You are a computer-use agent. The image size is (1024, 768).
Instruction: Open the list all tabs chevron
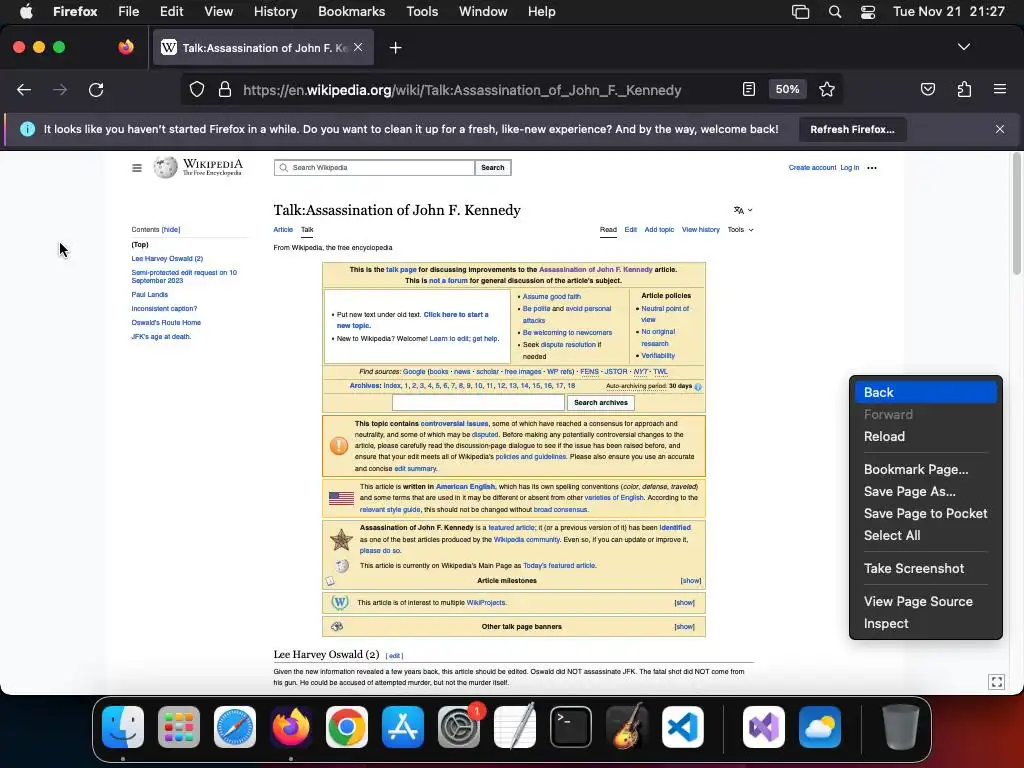coord(964,47)
